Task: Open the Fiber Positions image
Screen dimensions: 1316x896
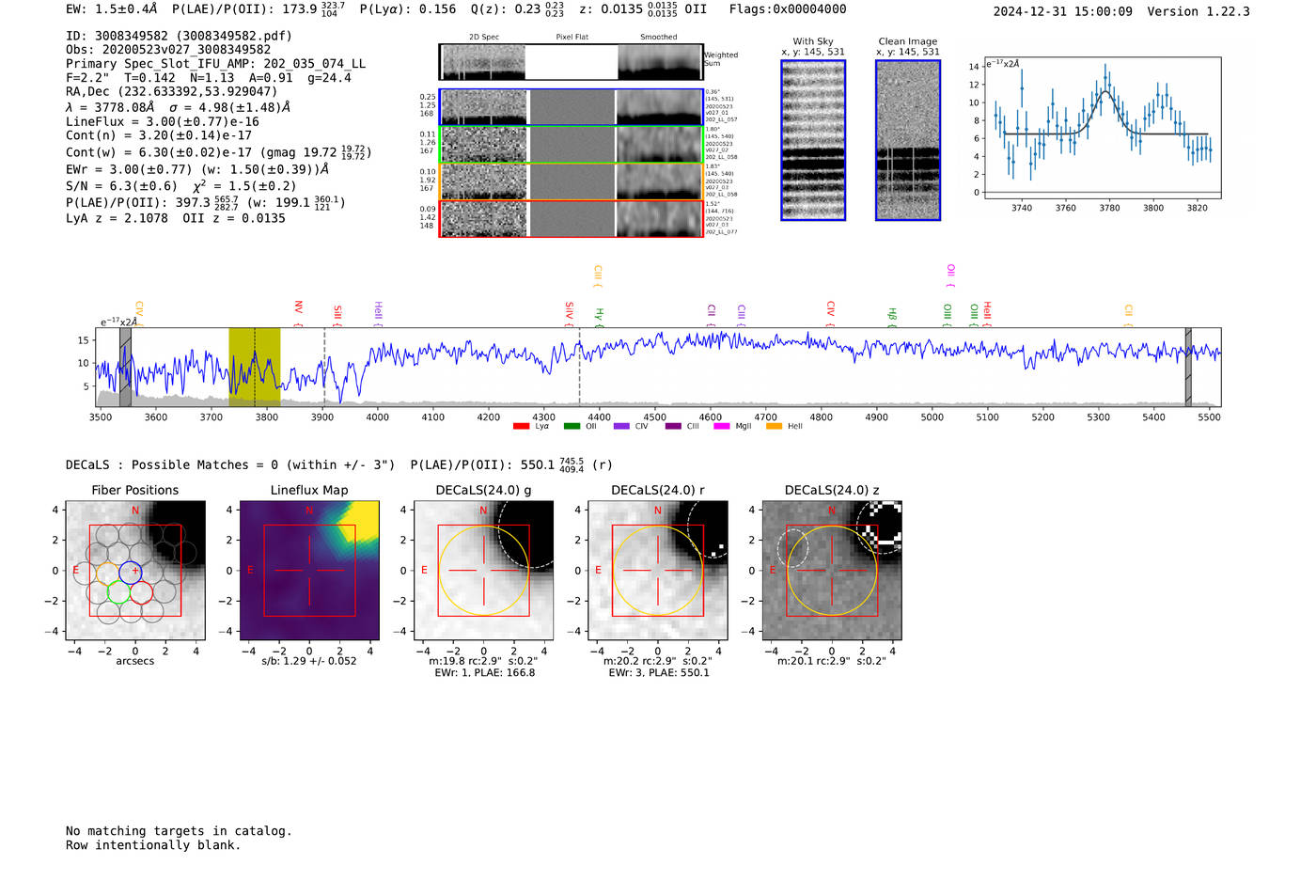Action: click(135, 570)
